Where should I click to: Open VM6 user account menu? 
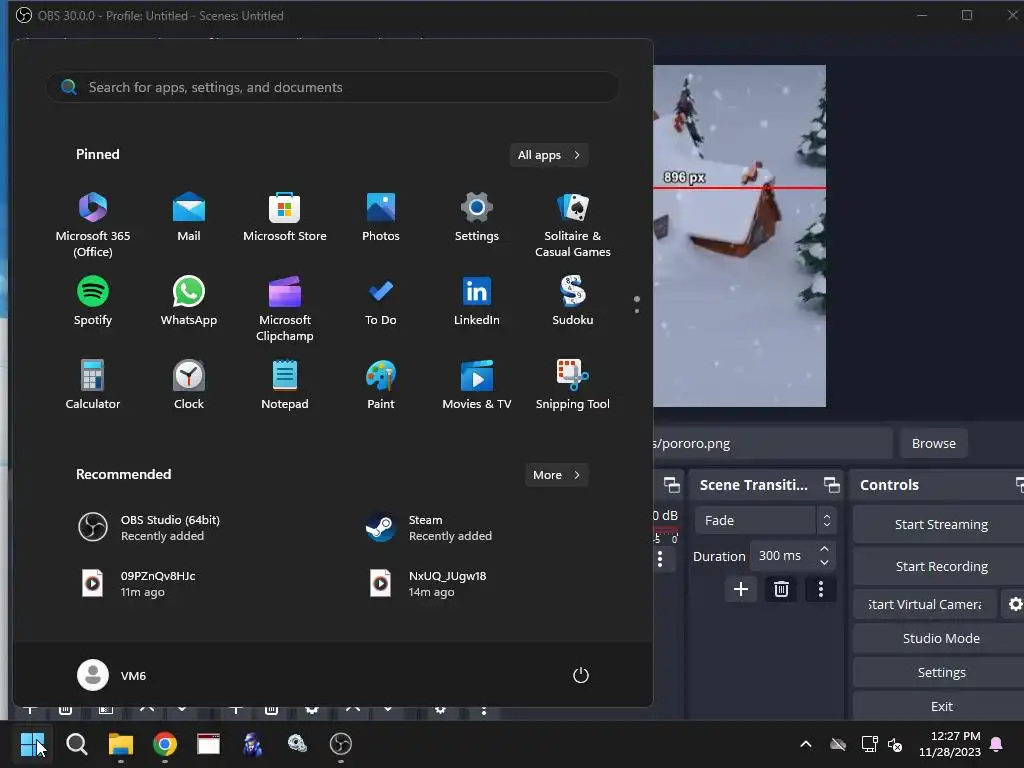click(112, 675)
